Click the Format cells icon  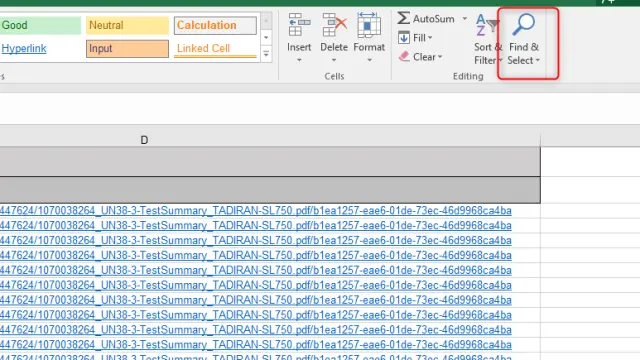coord(369,25)
